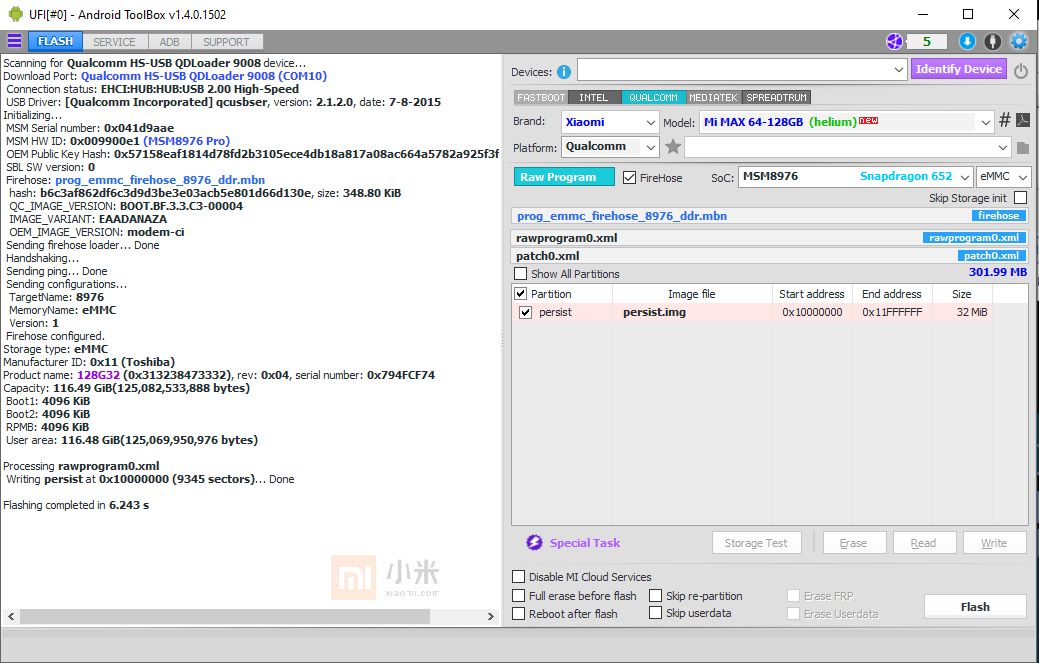Switch to the SERVICE tab
This screenshot has height=663, width=1039.
click(x=114, y=42)
